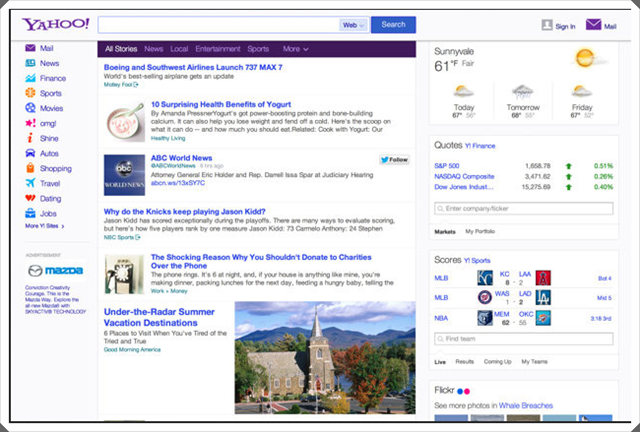Open the Finance chart icon in sidebar
This screenshot has height=432, width=640.
click(30, 78)
